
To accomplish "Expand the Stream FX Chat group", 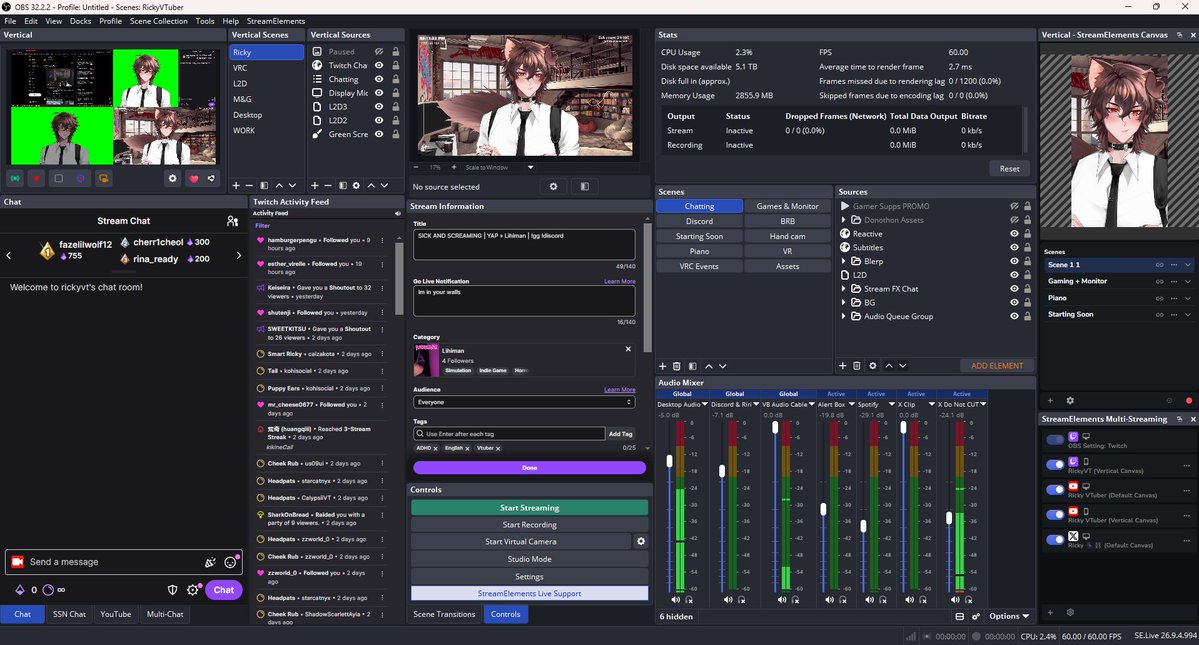I will [844, 289].
